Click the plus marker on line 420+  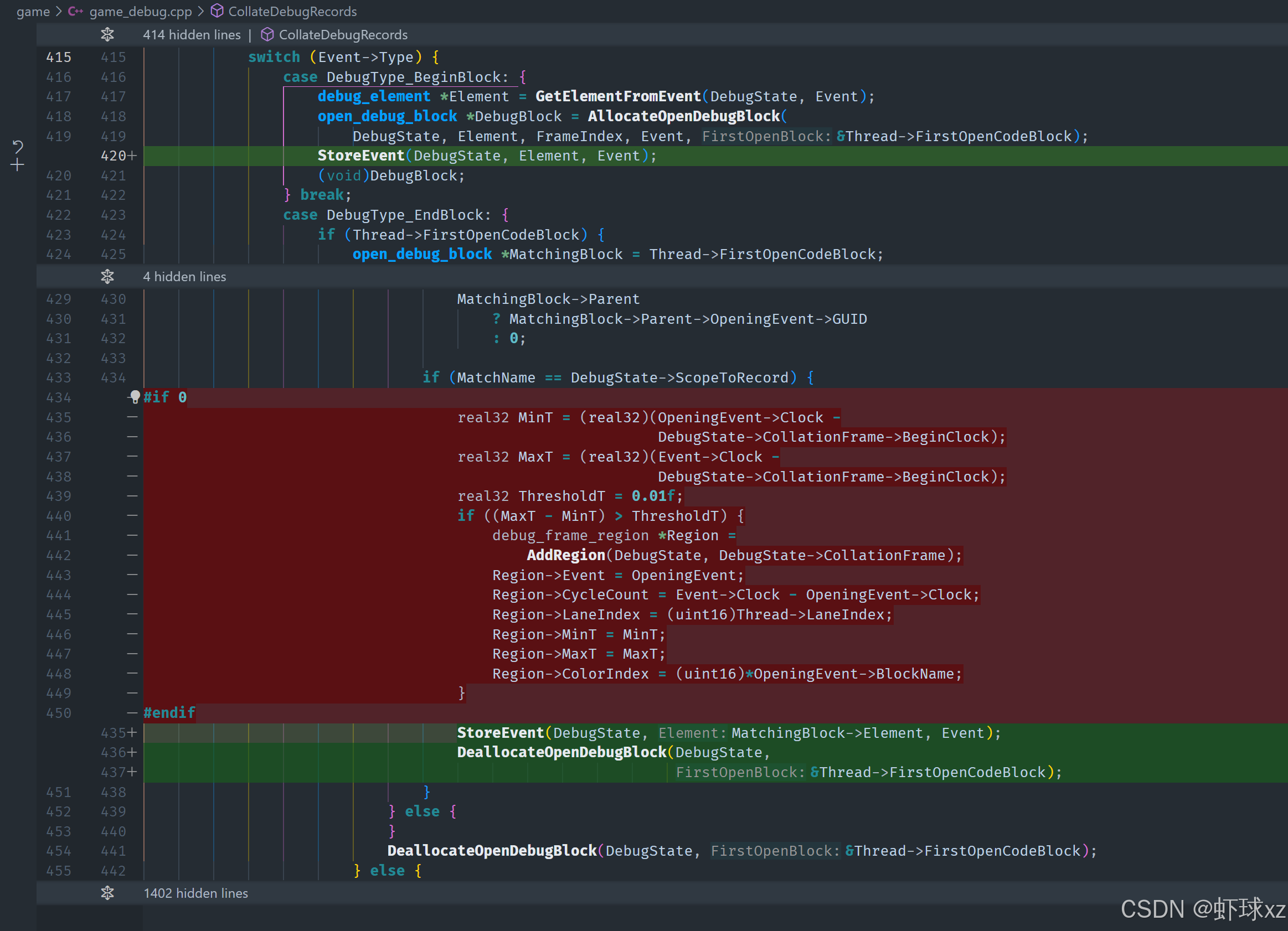(x=132, y=156)
